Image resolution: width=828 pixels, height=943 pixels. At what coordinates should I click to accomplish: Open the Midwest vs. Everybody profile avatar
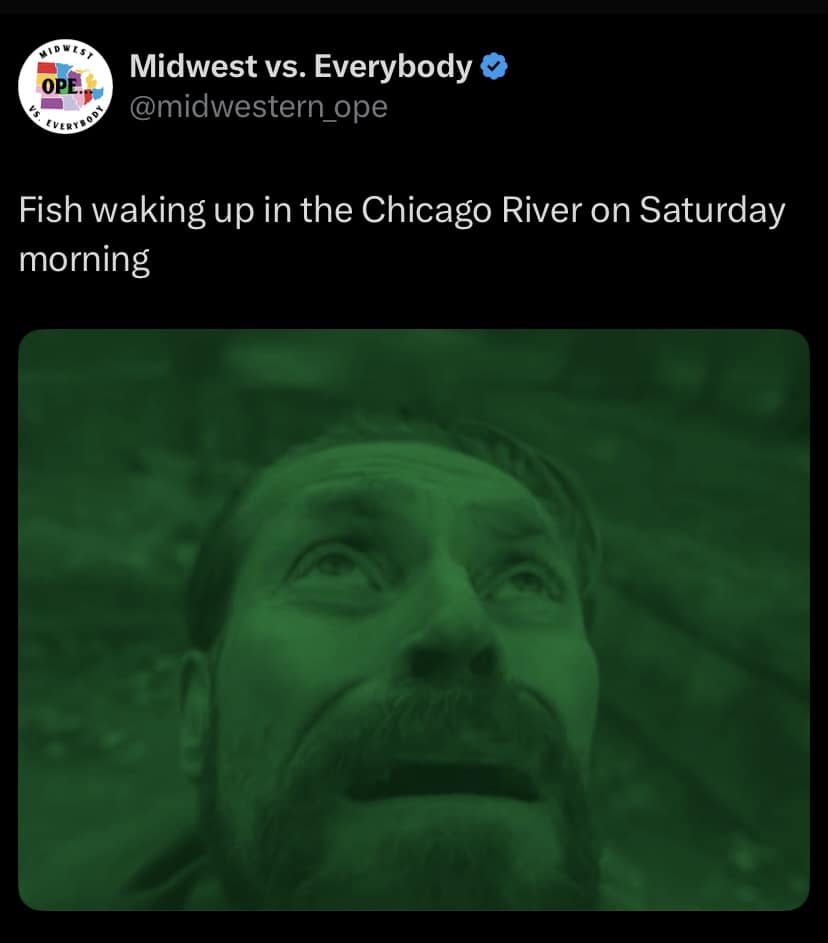[x=62, y=85]
